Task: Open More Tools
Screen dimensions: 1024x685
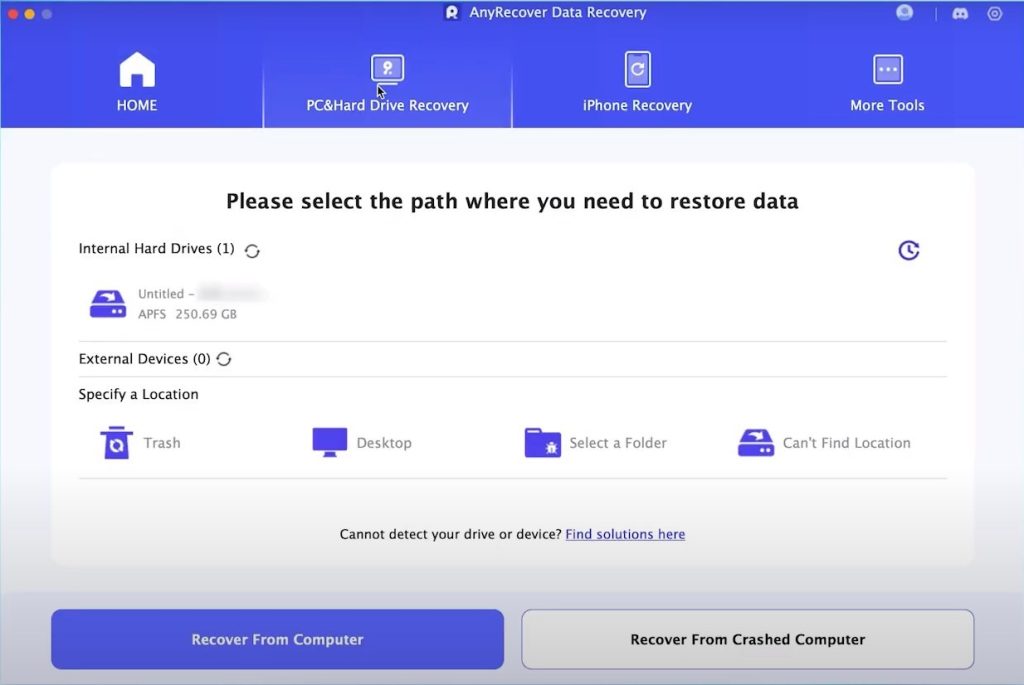Action: (x=887, y=84)
